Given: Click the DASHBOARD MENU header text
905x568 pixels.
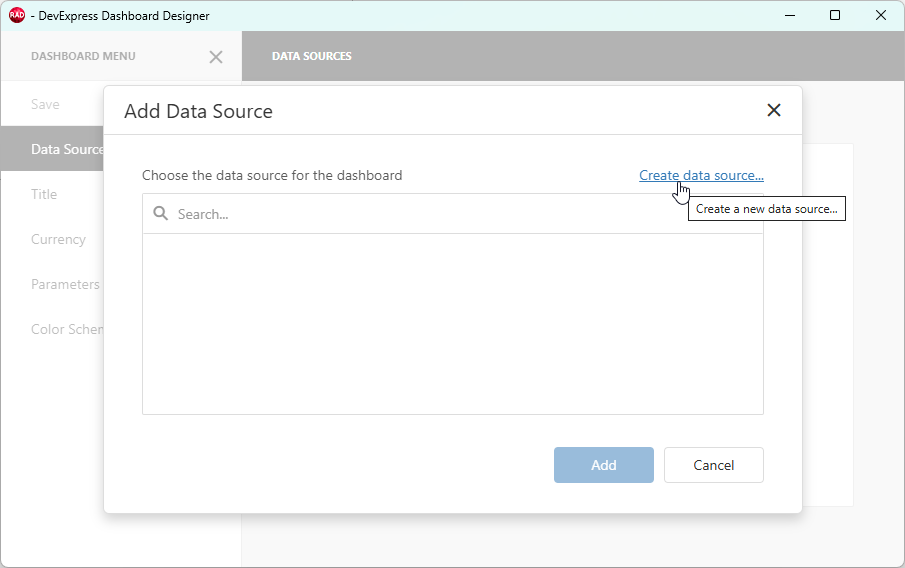Looking at the screenshot, I should [83, 56].
